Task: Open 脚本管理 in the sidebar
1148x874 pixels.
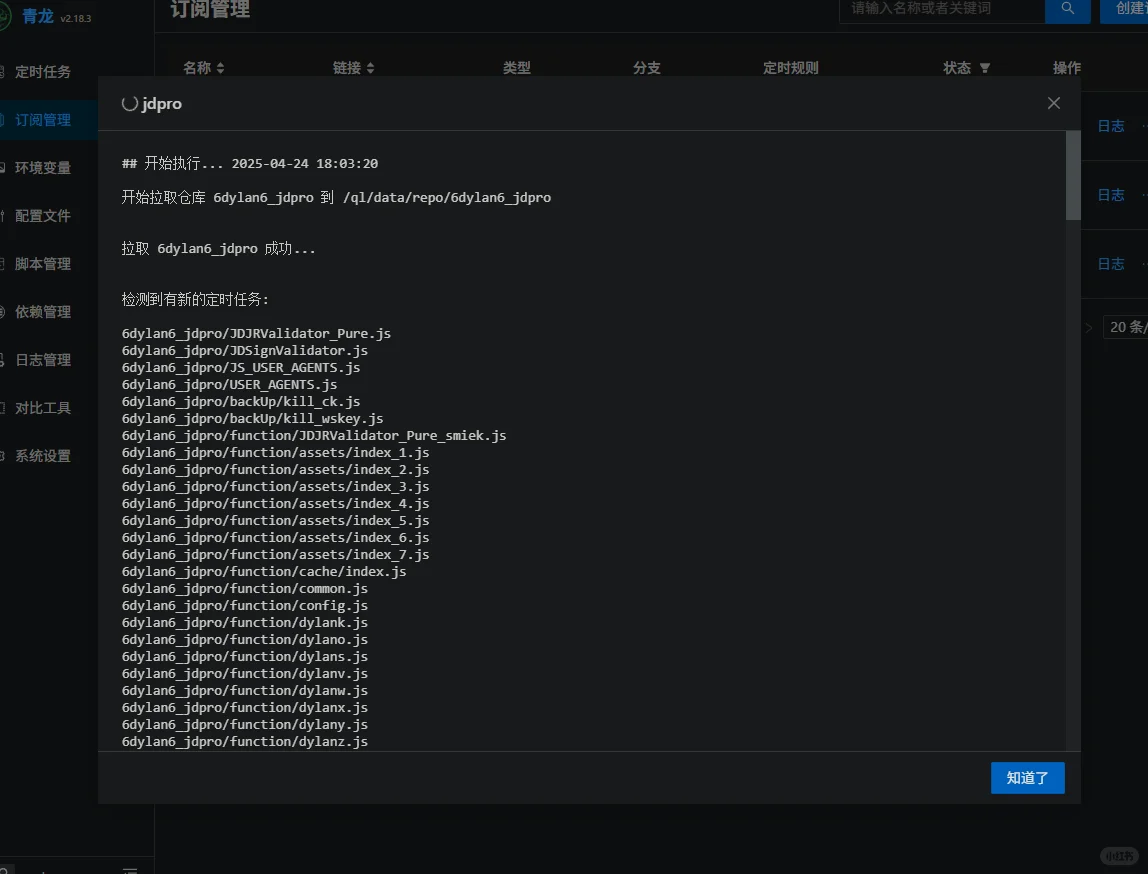Action: click(x=42, y=264)
